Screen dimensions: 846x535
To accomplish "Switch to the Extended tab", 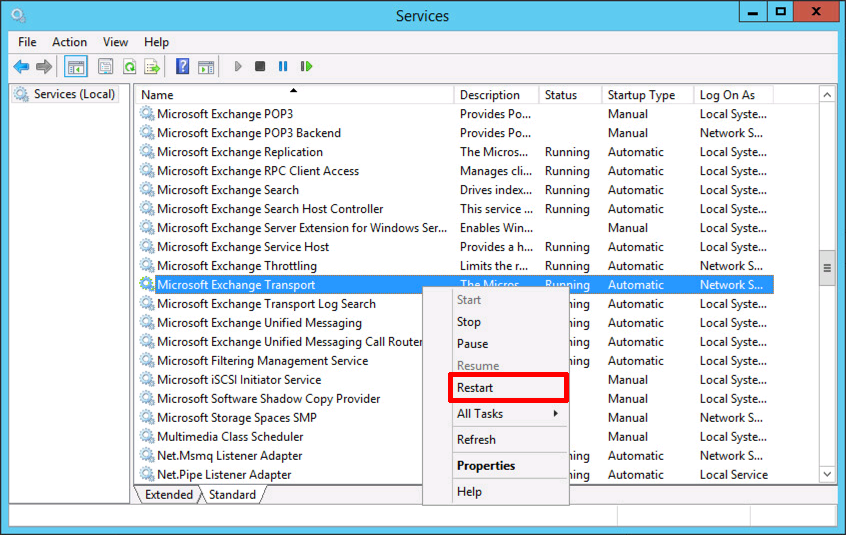I will pyautogui.click(x=168, y=495).
